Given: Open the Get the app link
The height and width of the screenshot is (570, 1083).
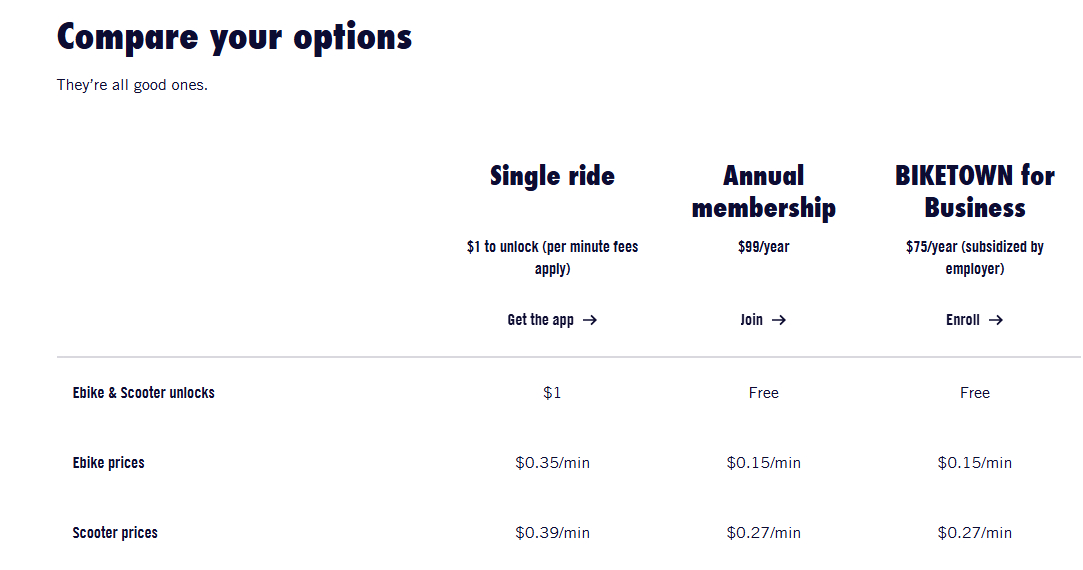Looking at the screenshot, I should tap(541, 320).
